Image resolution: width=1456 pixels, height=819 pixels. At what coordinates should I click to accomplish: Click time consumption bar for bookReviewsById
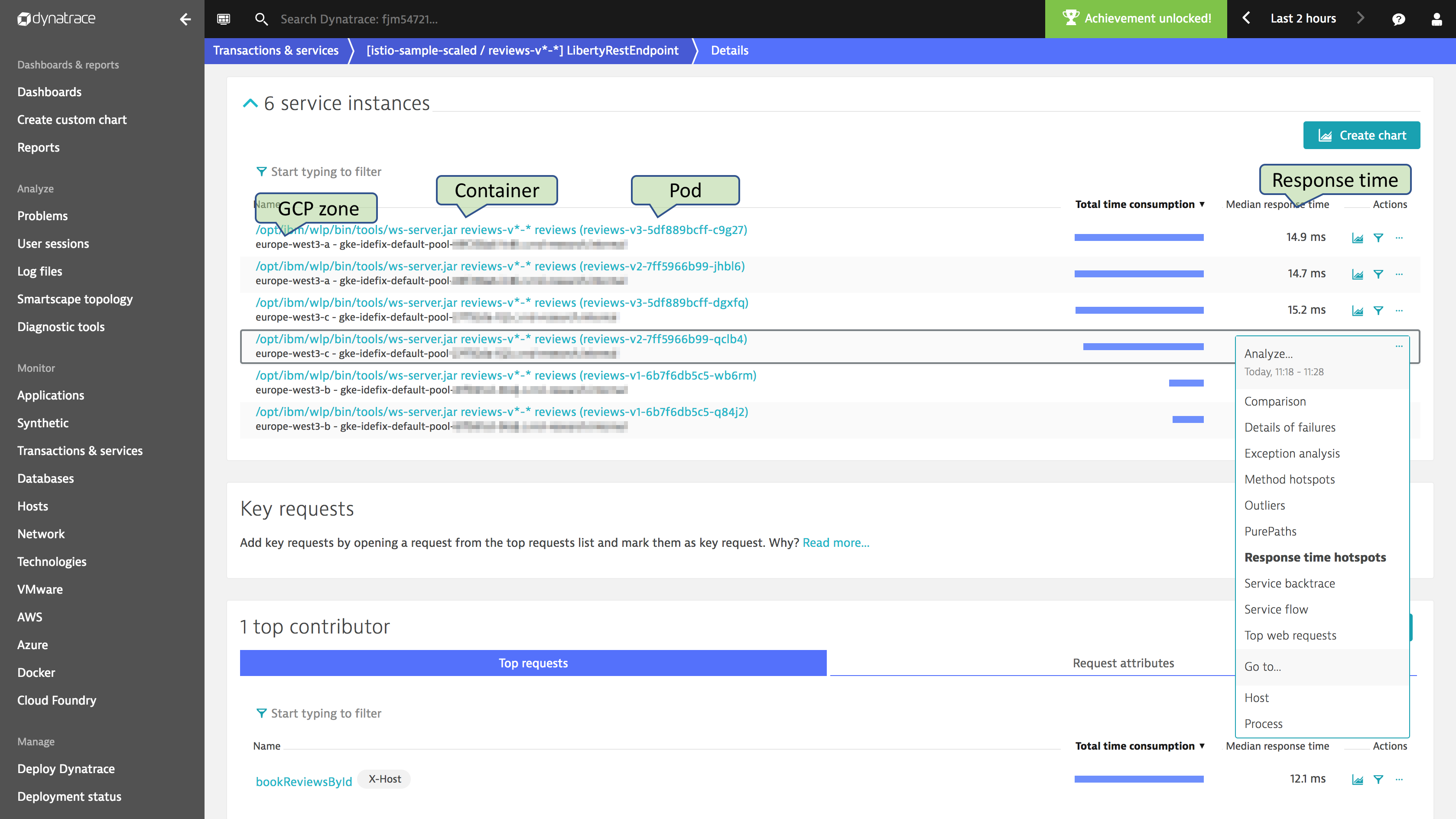click(x=1139, y=779)
